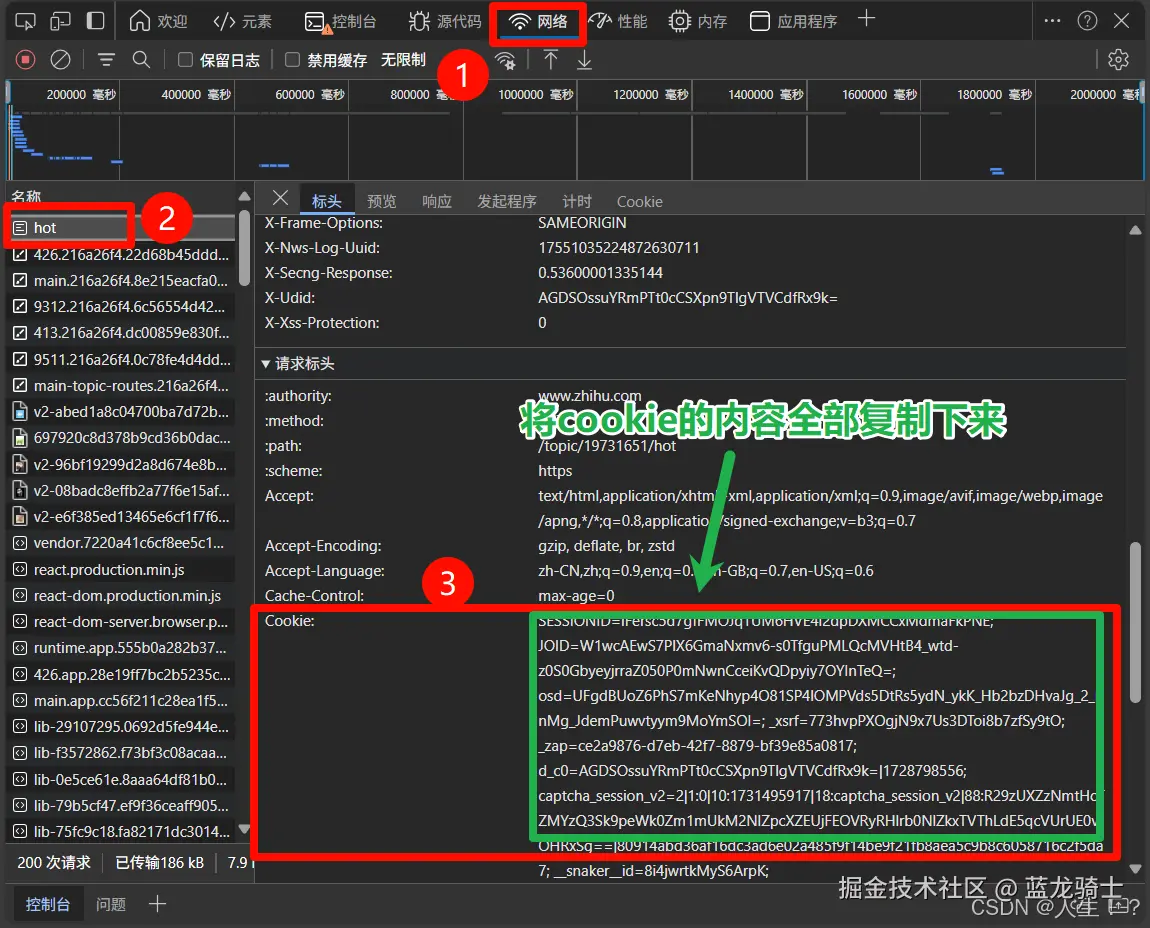Open network settings gear icon
The height and width of the screenshot is (928, 1150).
(1118, 59)
